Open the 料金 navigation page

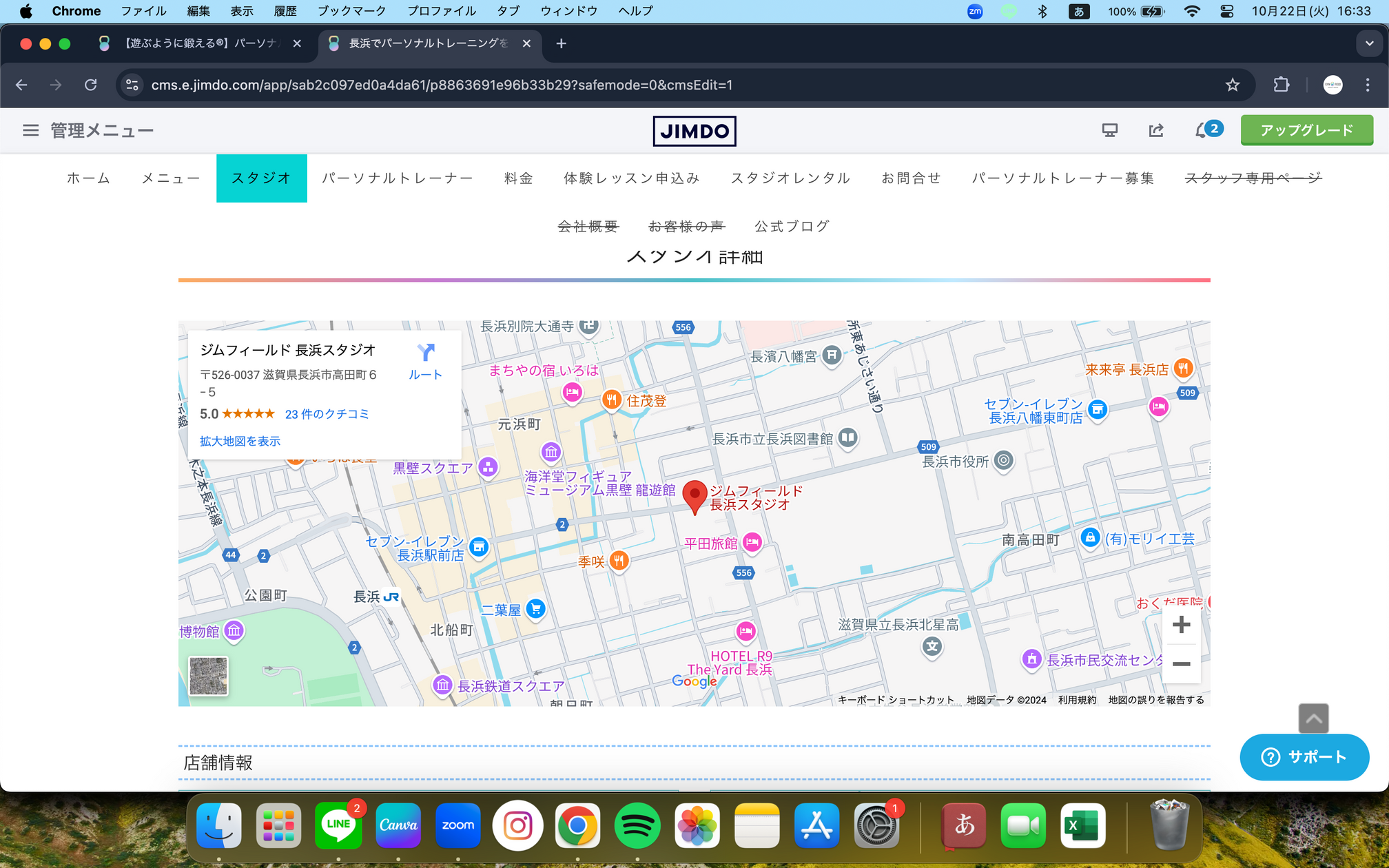(x=518, y=178)
